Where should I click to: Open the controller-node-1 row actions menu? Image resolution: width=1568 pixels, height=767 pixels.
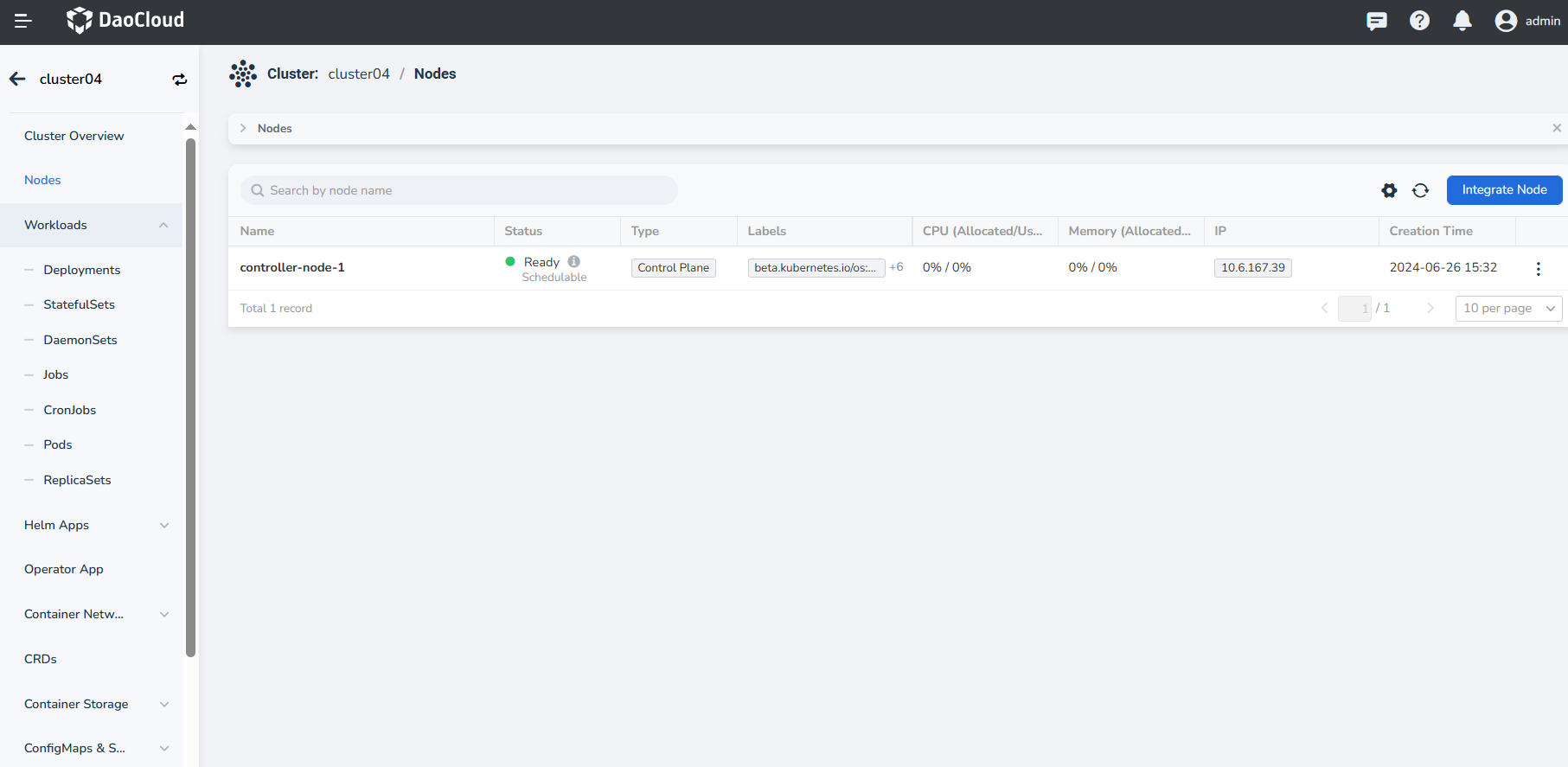tap(1538, 269)
